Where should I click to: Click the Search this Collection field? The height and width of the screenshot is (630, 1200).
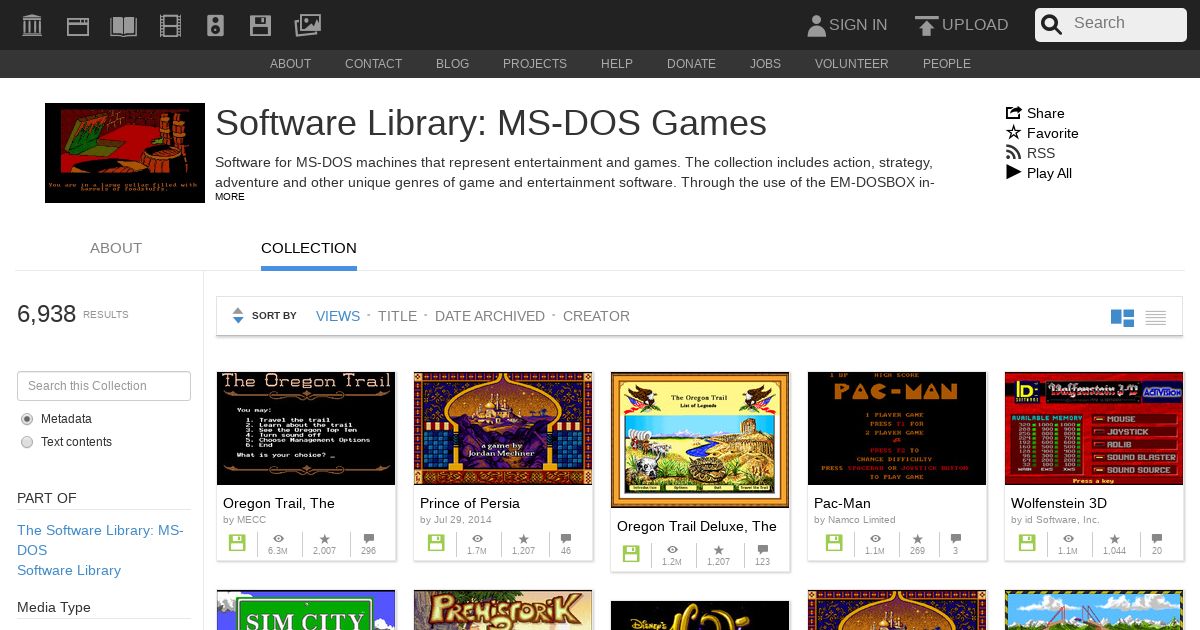tap(104, 386)
